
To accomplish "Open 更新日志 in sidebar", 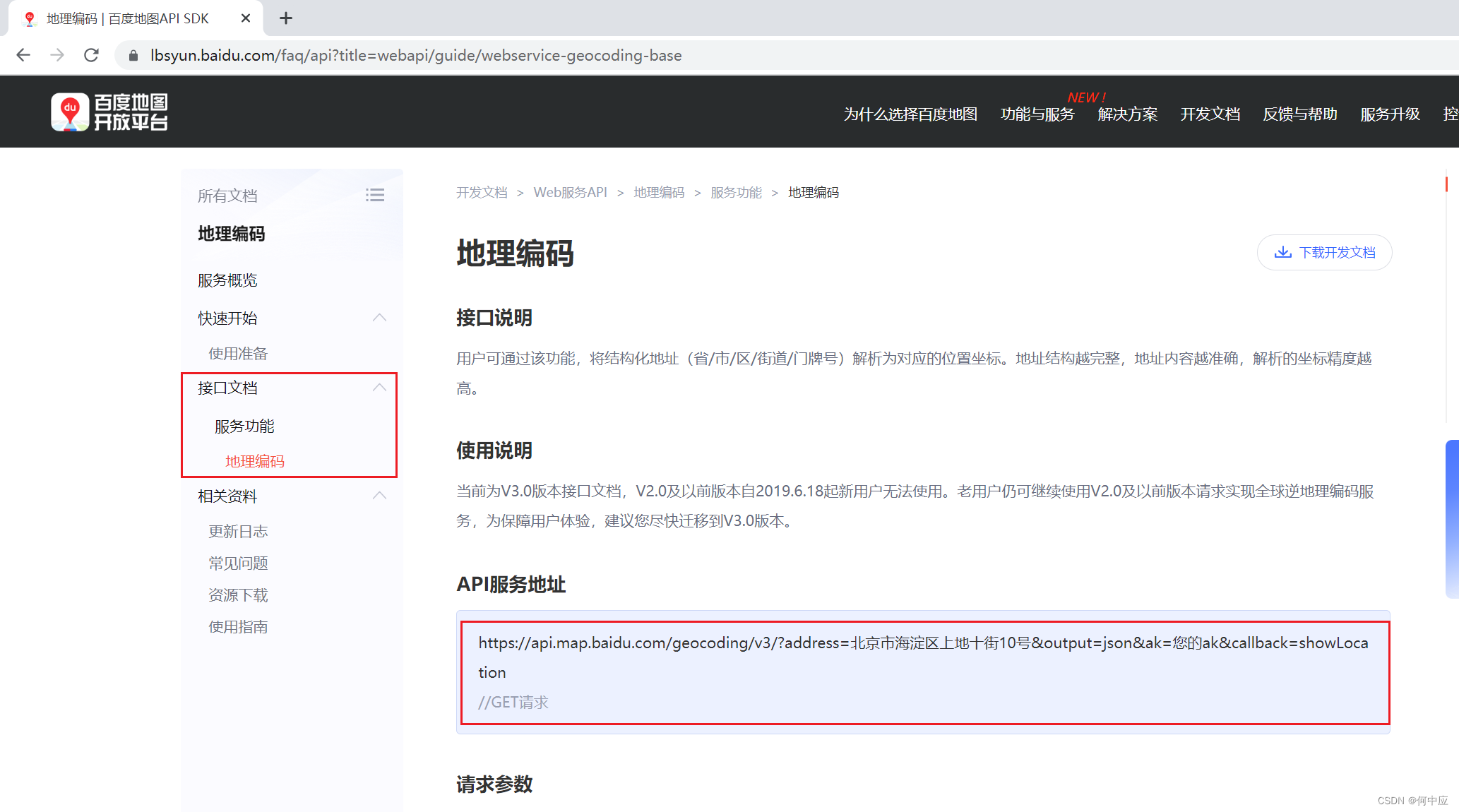I will click(x=238, y=531).
